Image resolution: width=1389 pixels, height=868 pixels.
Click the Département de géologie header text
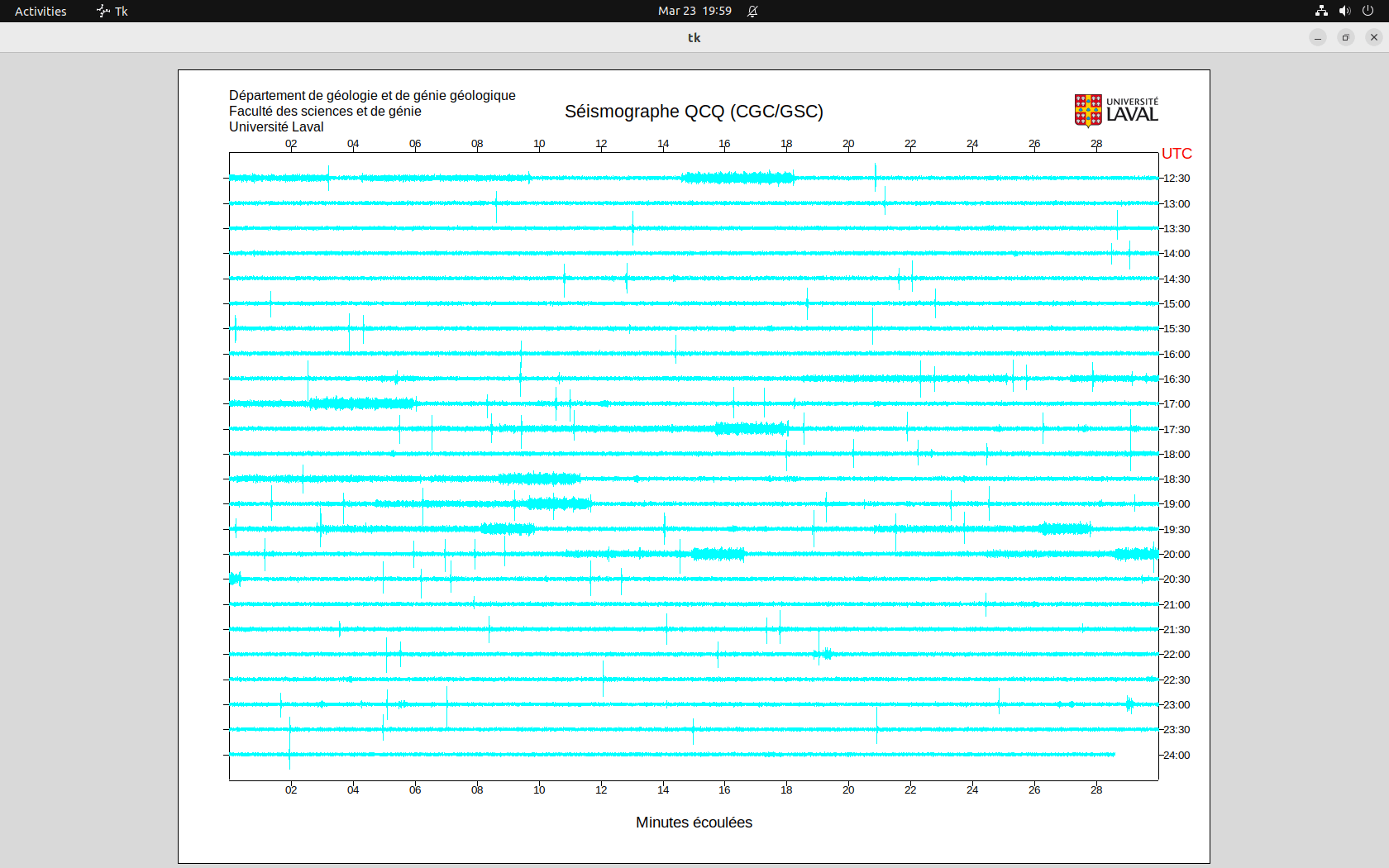(x=372, y=96)
